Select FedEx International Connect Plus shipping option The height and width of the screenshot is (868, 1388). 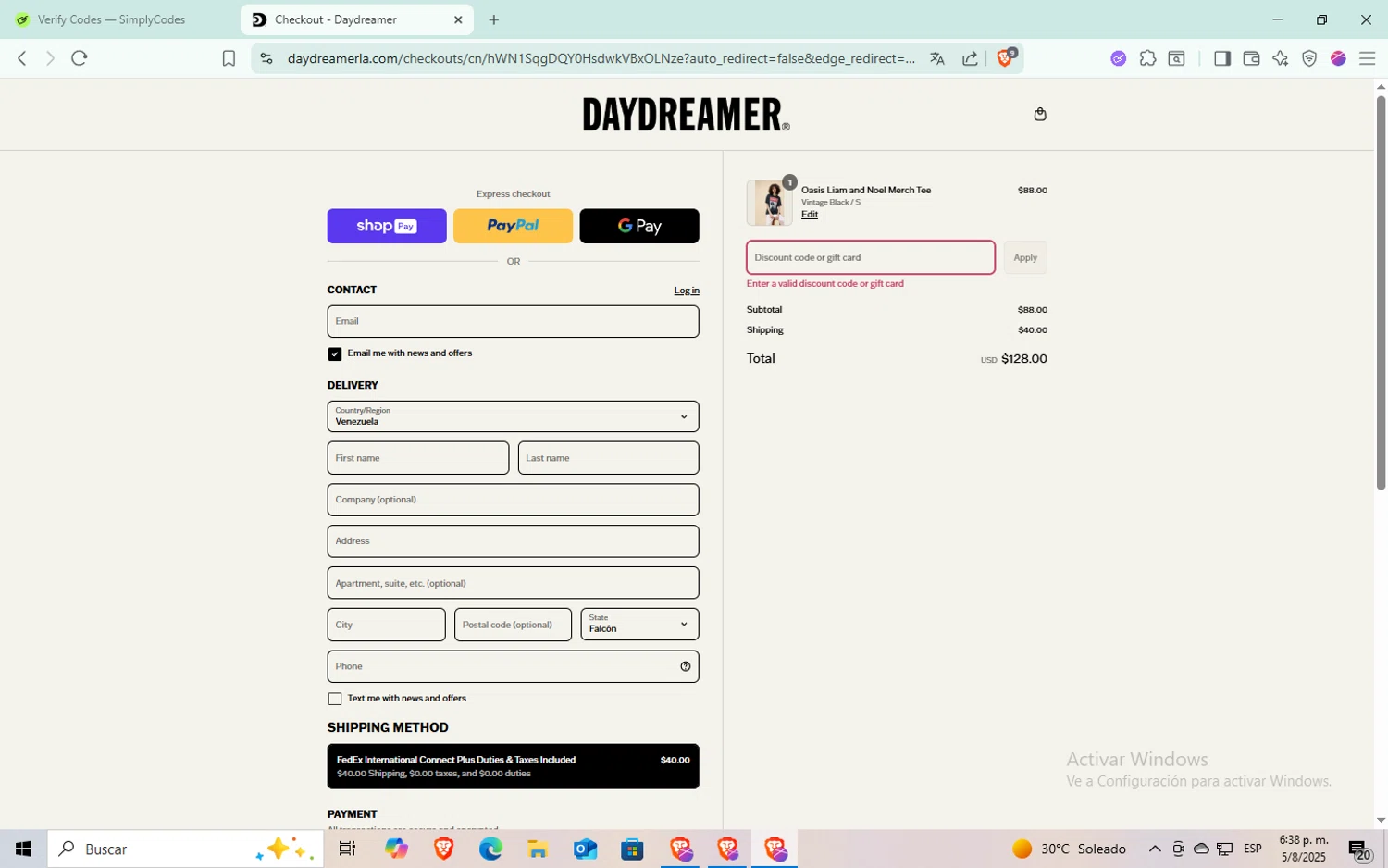click(513, 766)
